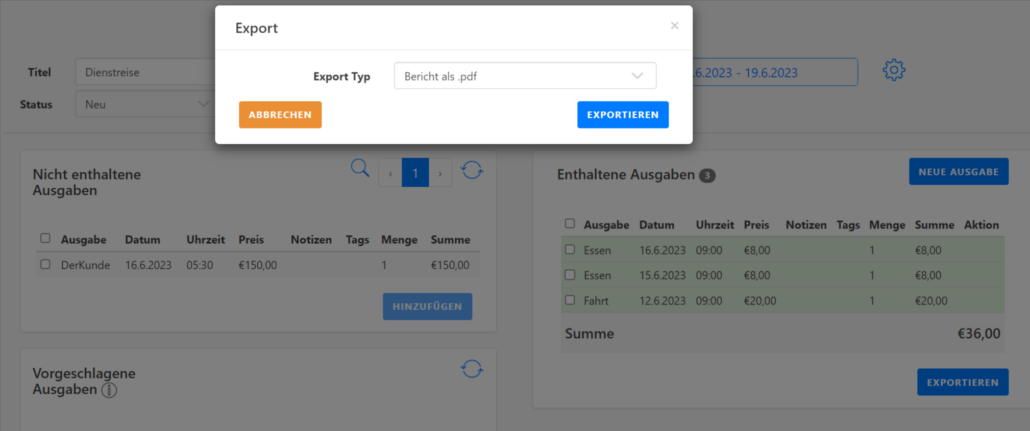This screenshot has width=1030, height=431.
Task: Refresh the Nicht enthaltene Ausgaben list
Action: tap(472, 171)
